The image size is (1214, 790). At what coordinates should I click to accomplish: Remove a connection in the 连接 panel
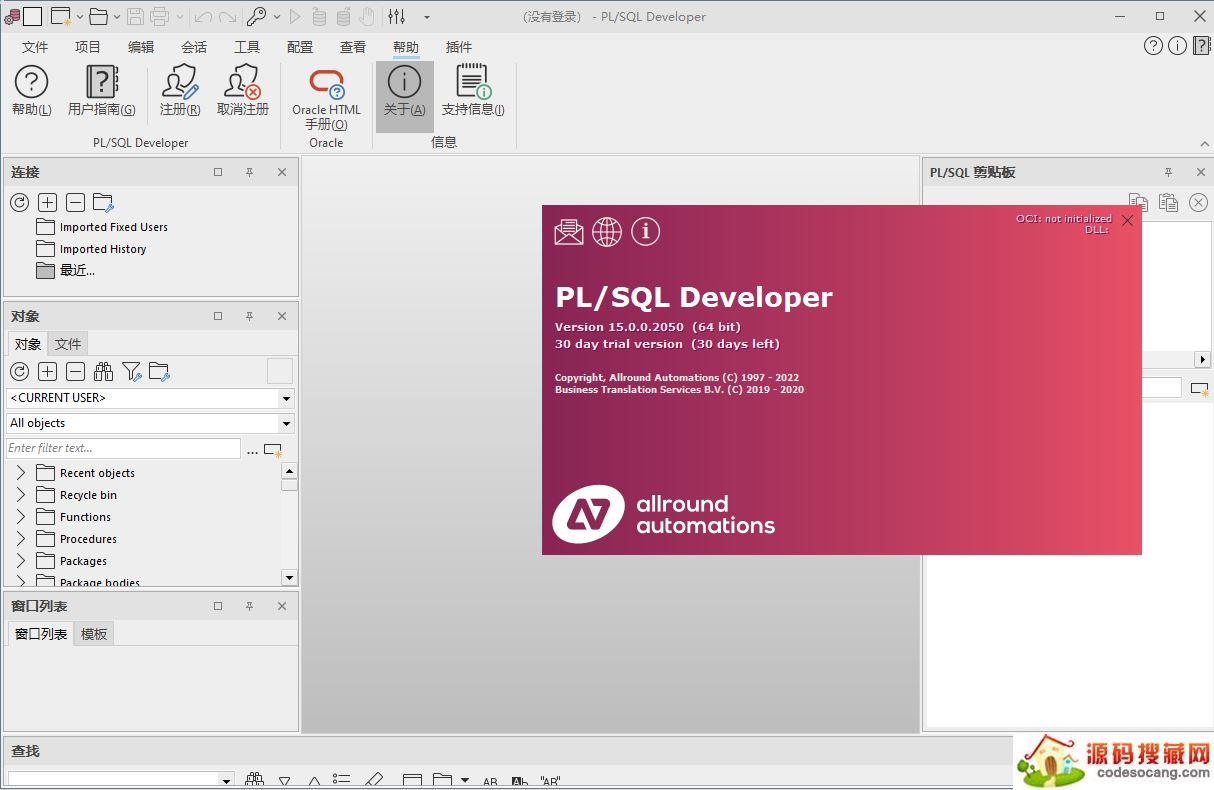click(x=75, y=203)
